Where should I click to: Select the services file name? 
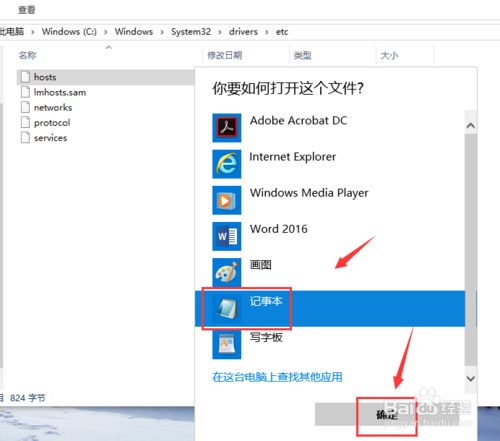[50, 138]
